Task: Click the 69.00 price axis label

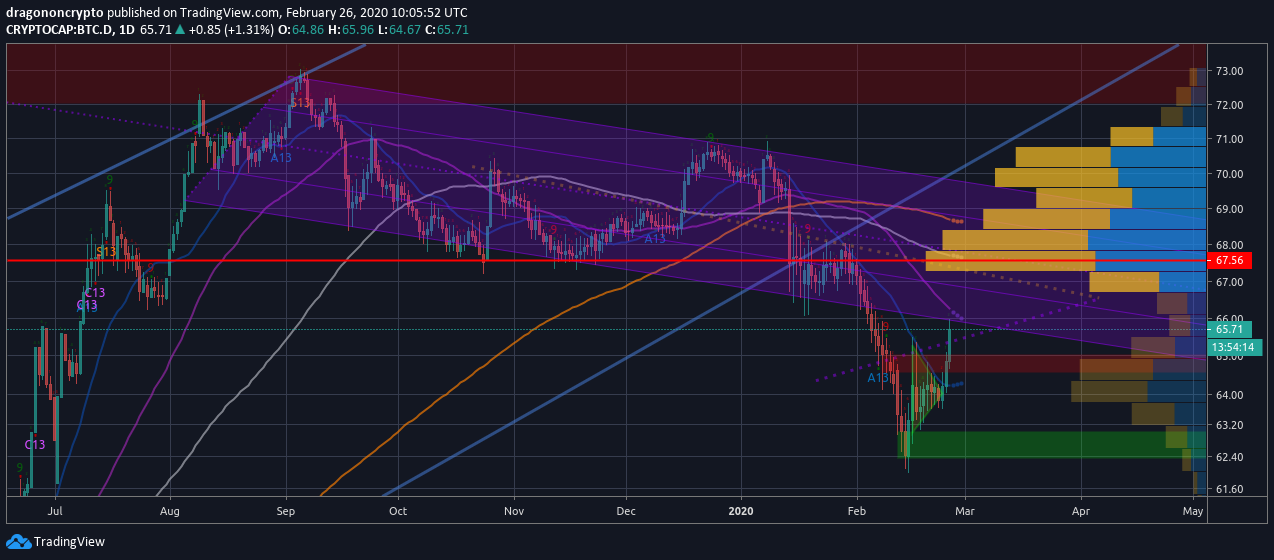Action: click(x=1229, y=209)
